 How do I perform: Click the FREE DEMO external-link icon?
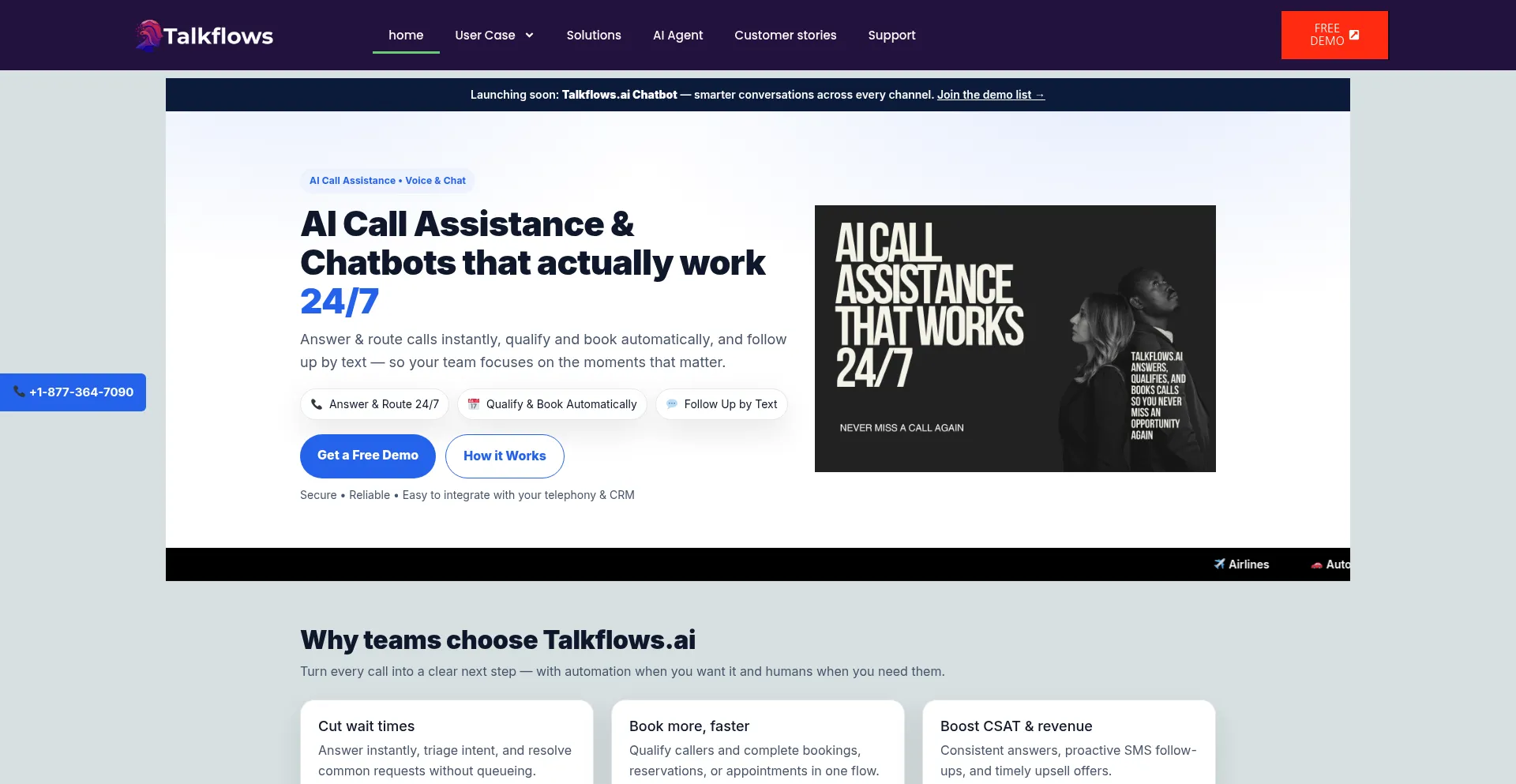pos(1354,35)
